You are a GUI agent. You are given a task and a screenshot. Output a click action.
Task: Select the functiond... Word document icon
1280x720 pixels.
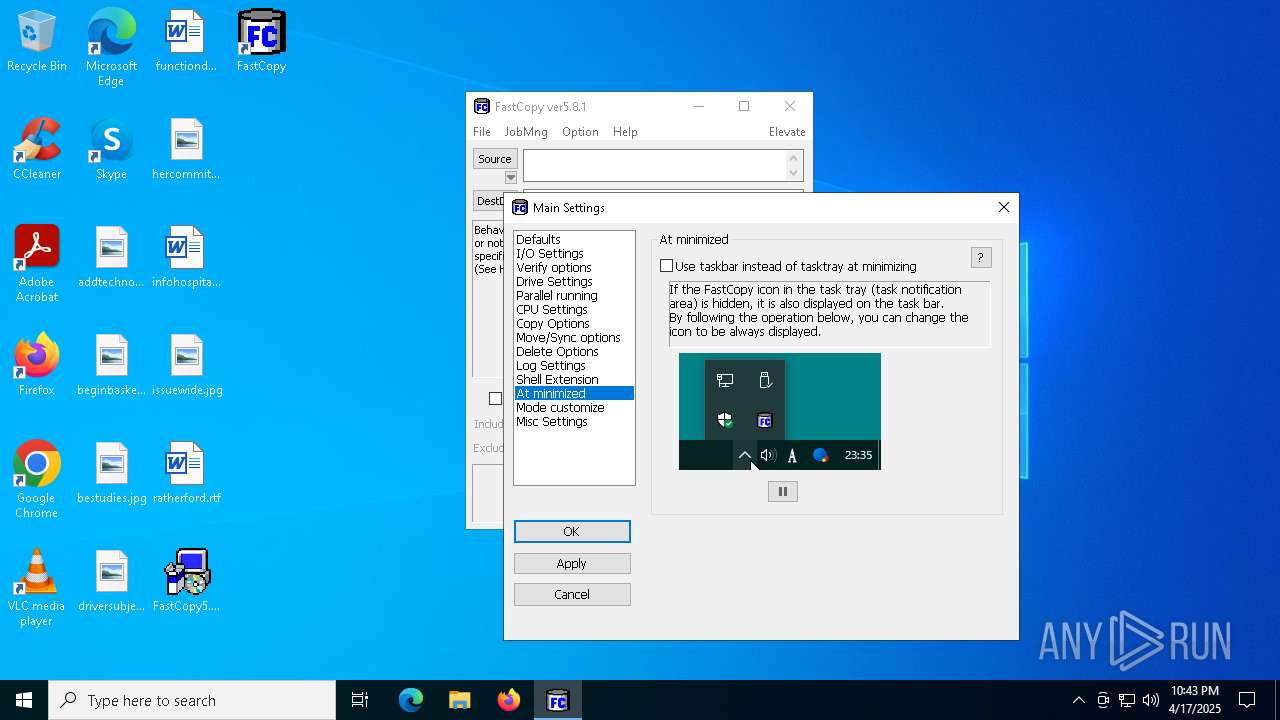[x=186, y=42]
